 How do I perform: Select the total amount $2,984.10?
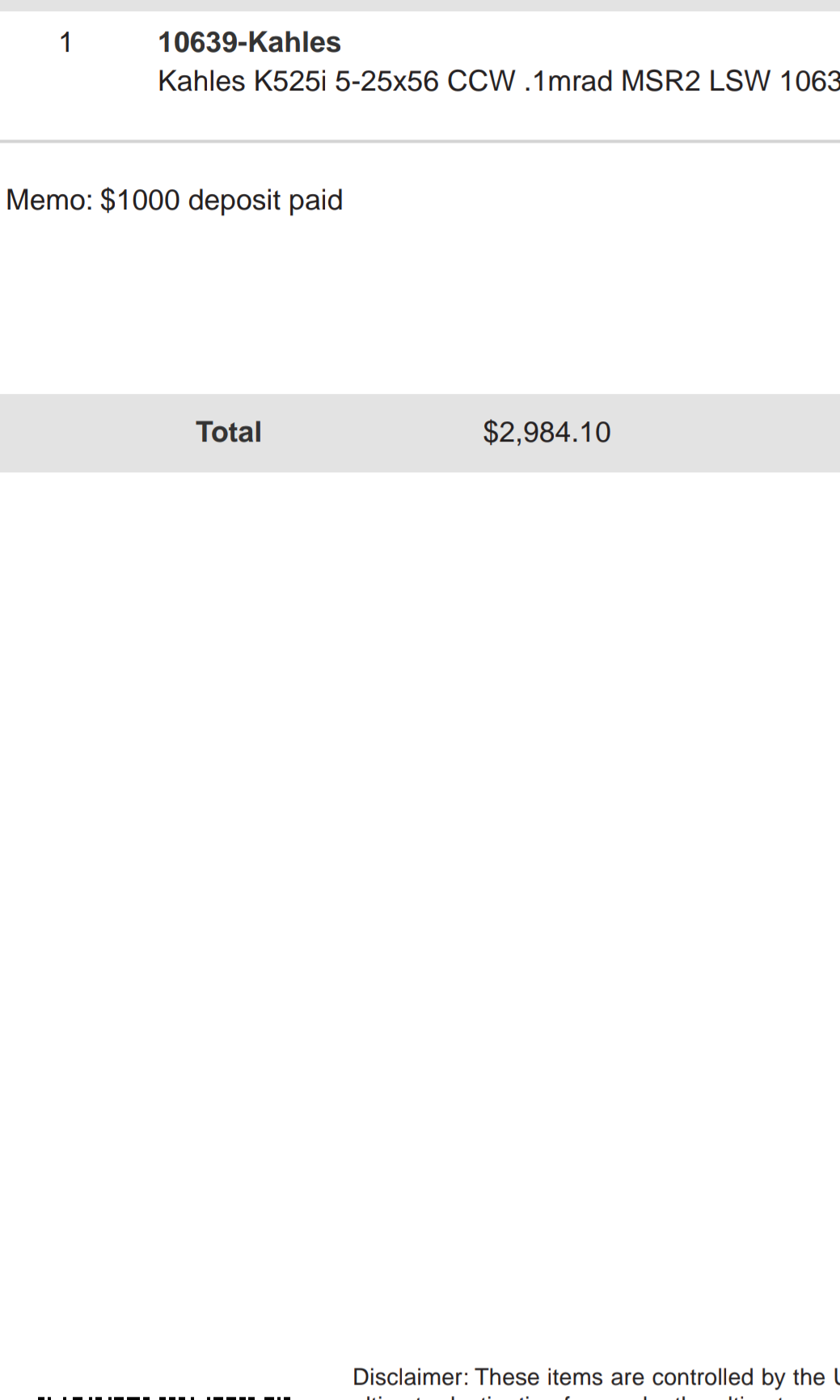click(x=547, y=432)
